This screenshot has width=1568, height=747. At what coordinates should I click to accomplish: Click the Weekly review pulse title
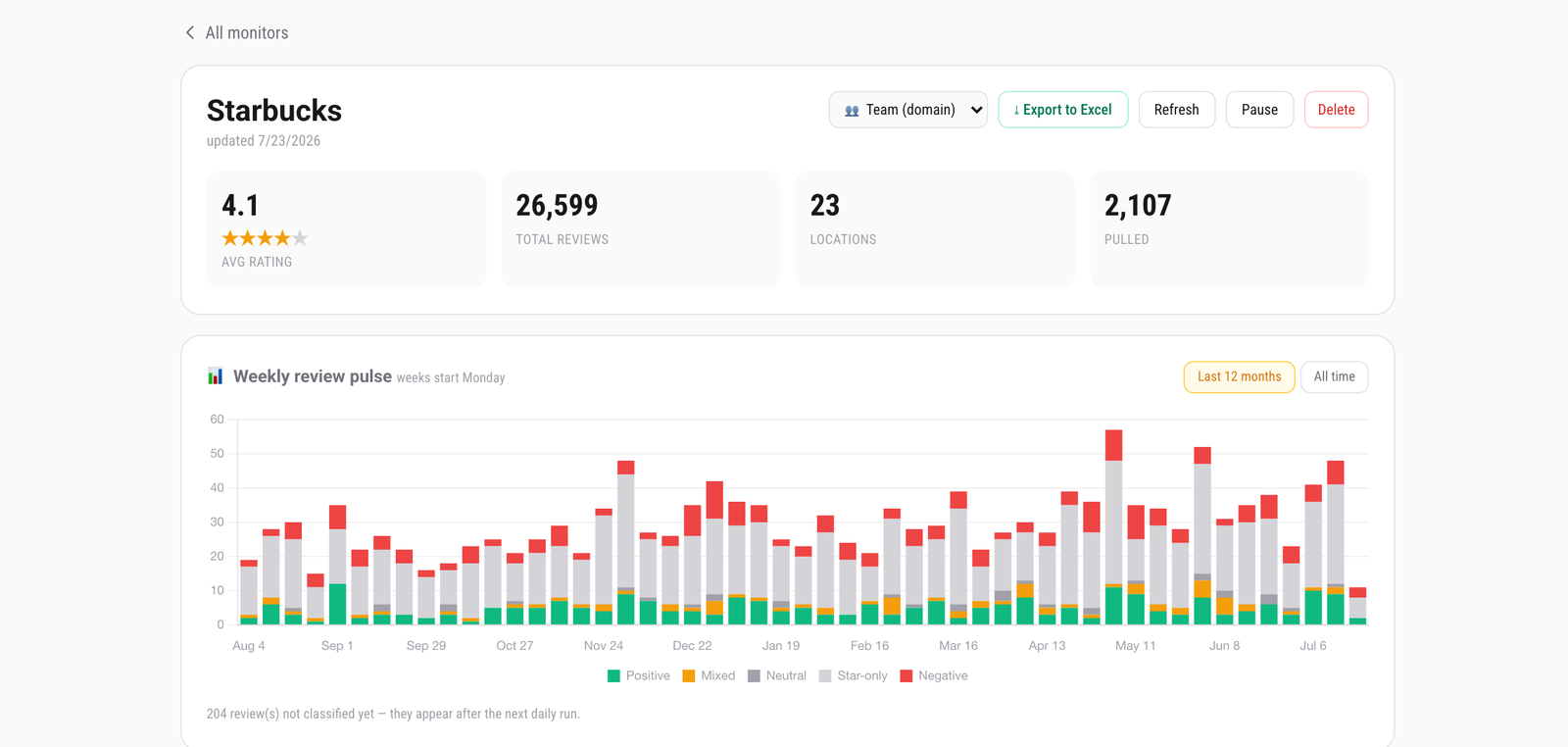313,376
